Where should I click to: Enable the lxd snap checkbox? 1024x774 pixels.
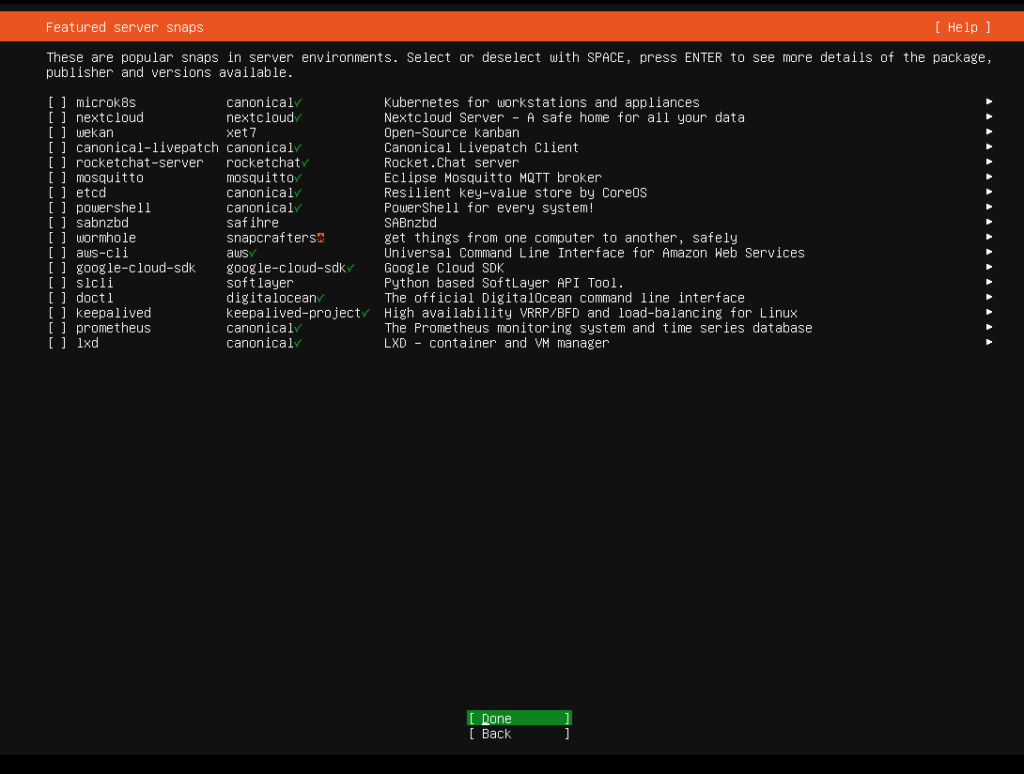pyautogui.click(x=57, y=343)
